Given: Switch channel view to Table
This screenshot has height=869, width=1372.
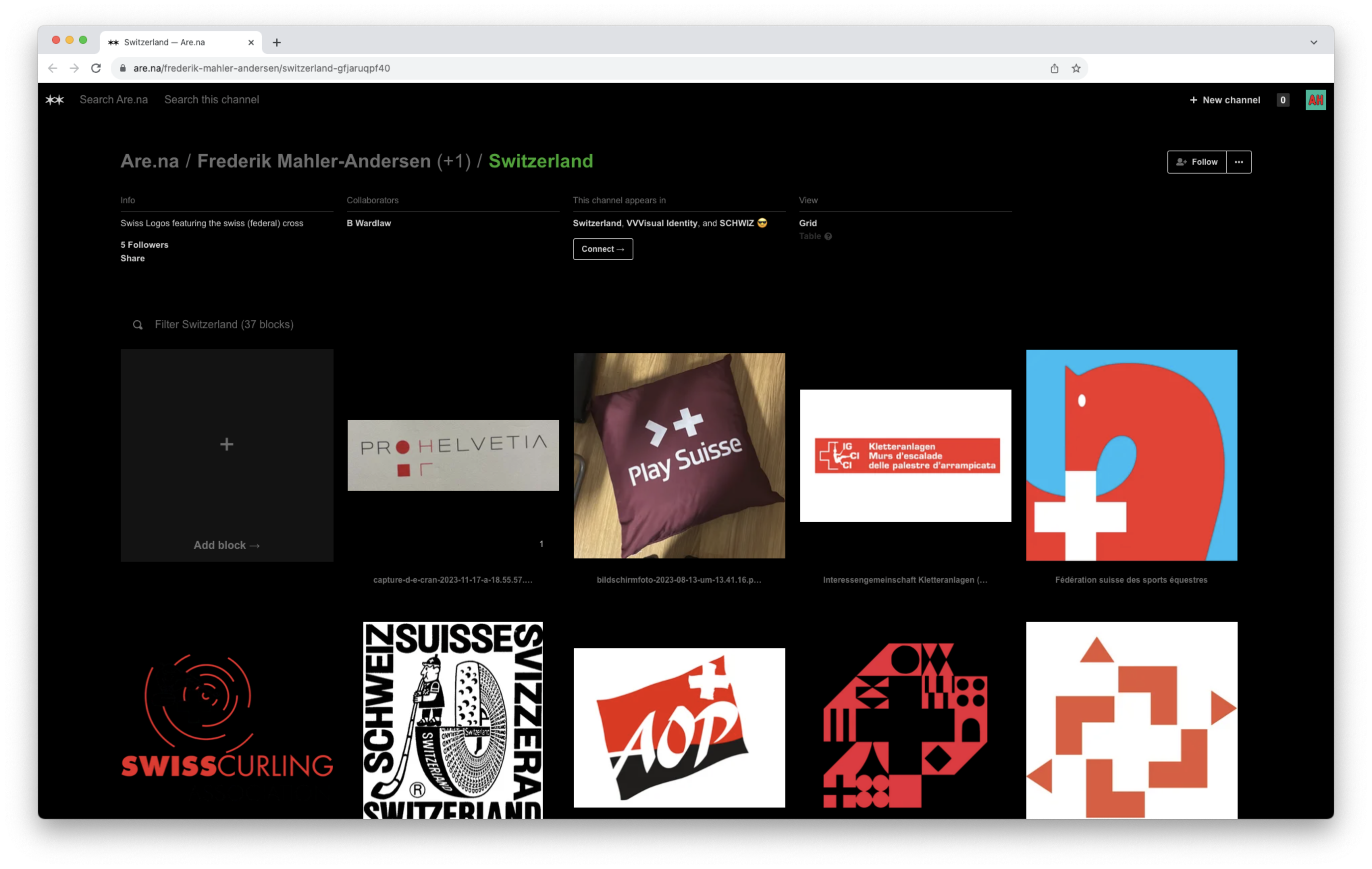Looking at the screenshot, I should click(x=809, y=236).
